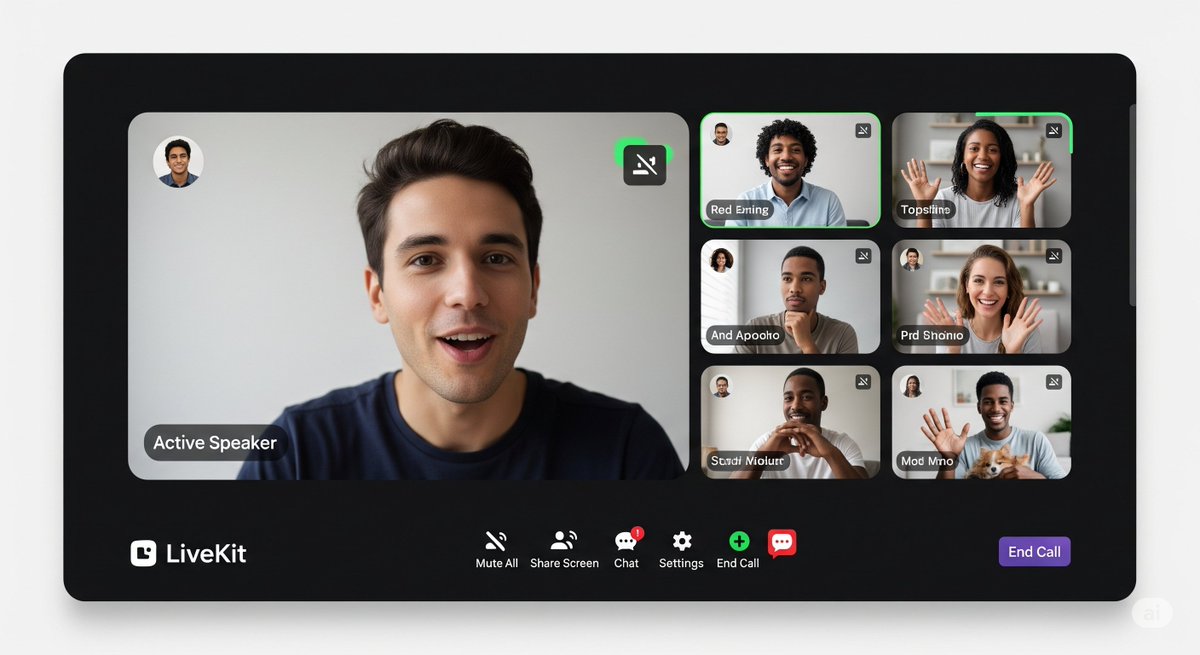The height and width of the screenshot is (655, 1200).
Task: Click the LiveKit logo icon
Action: (x=143, y=551)
